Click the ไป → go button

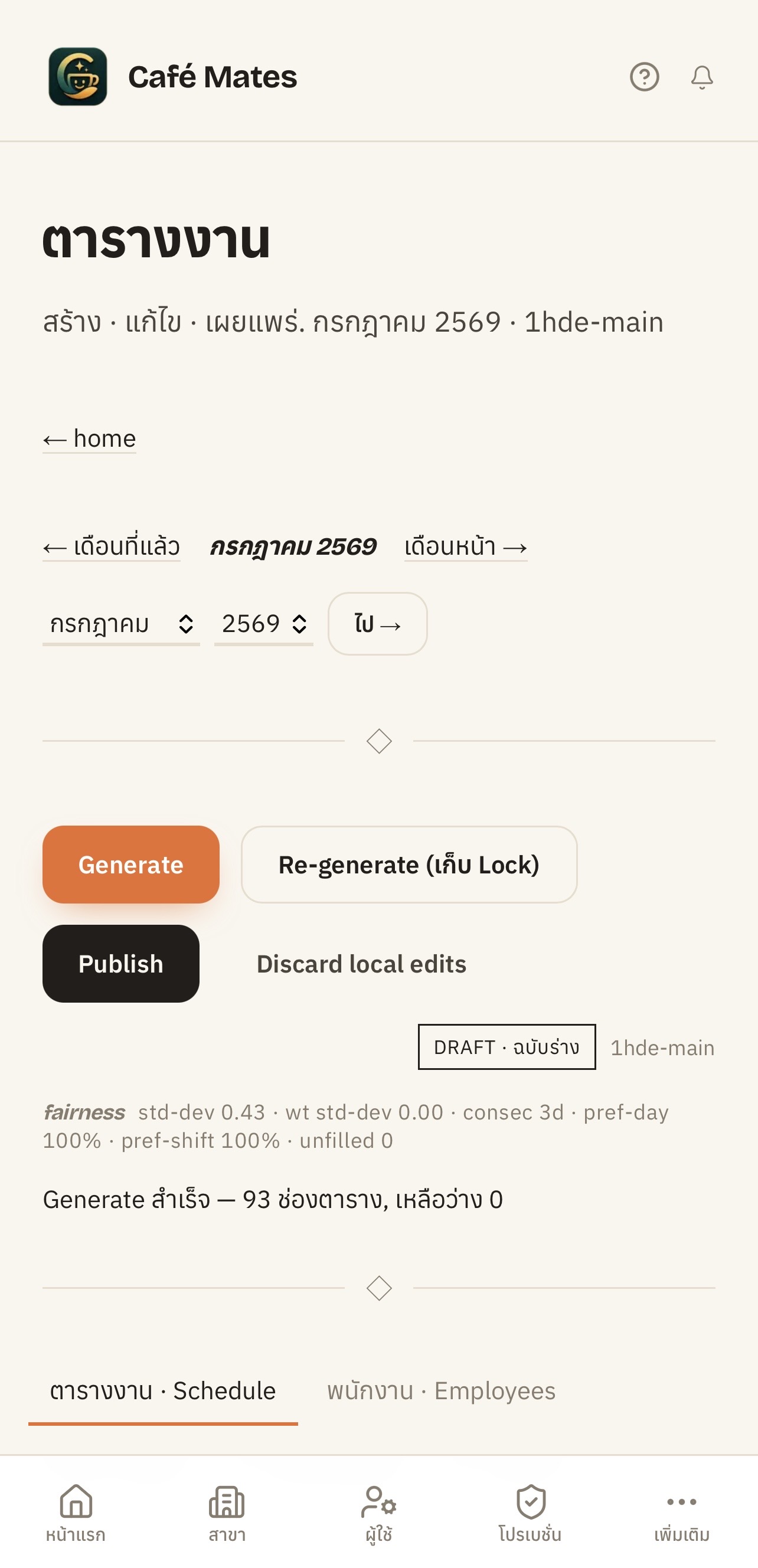click(377, 624)
